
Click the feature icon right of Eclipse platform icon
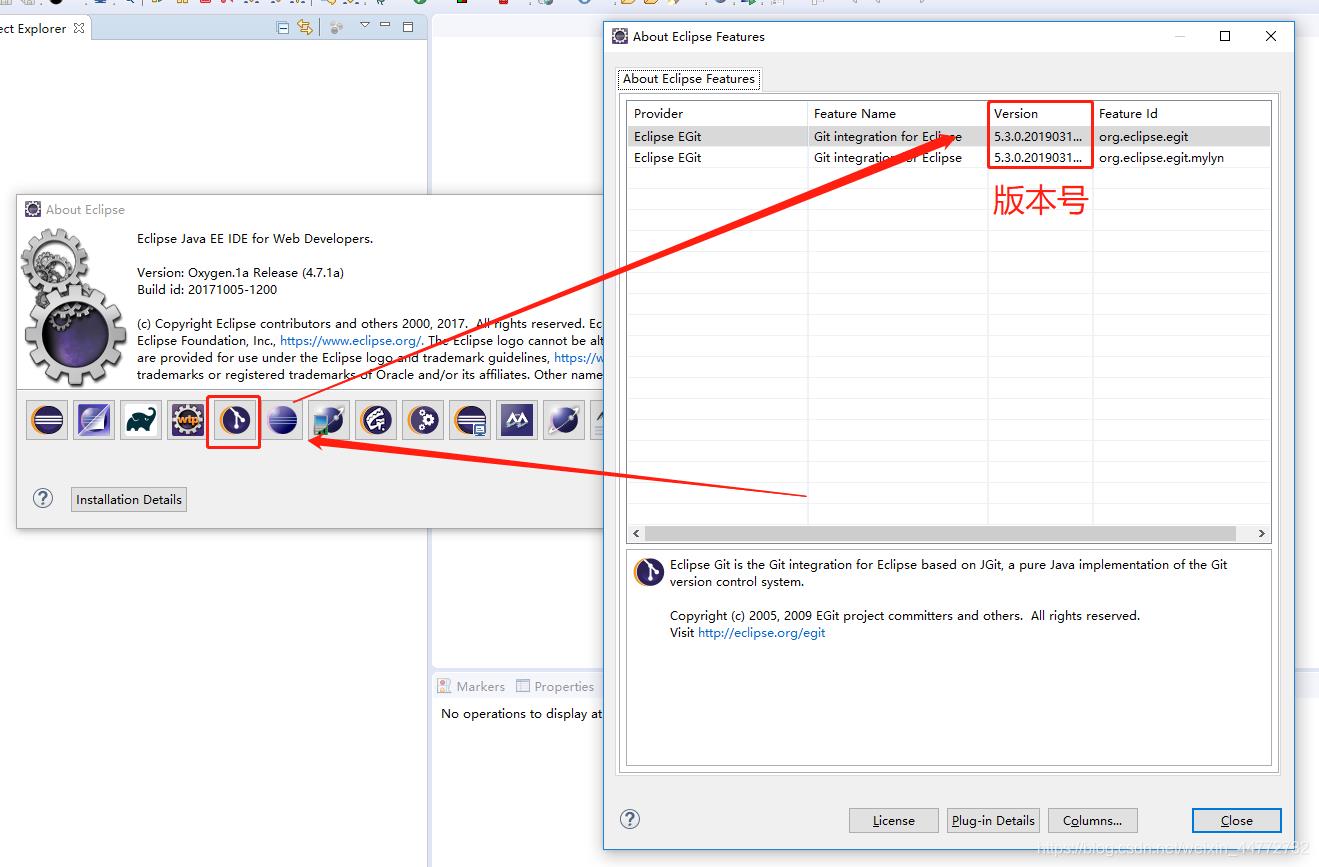[94, 421]
